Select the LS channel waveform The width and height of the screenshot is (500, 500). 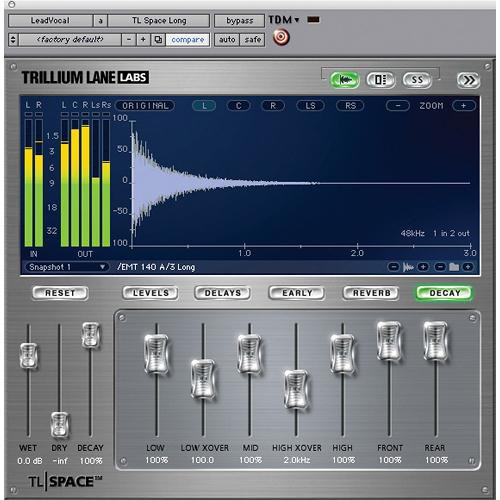point(310,106)
